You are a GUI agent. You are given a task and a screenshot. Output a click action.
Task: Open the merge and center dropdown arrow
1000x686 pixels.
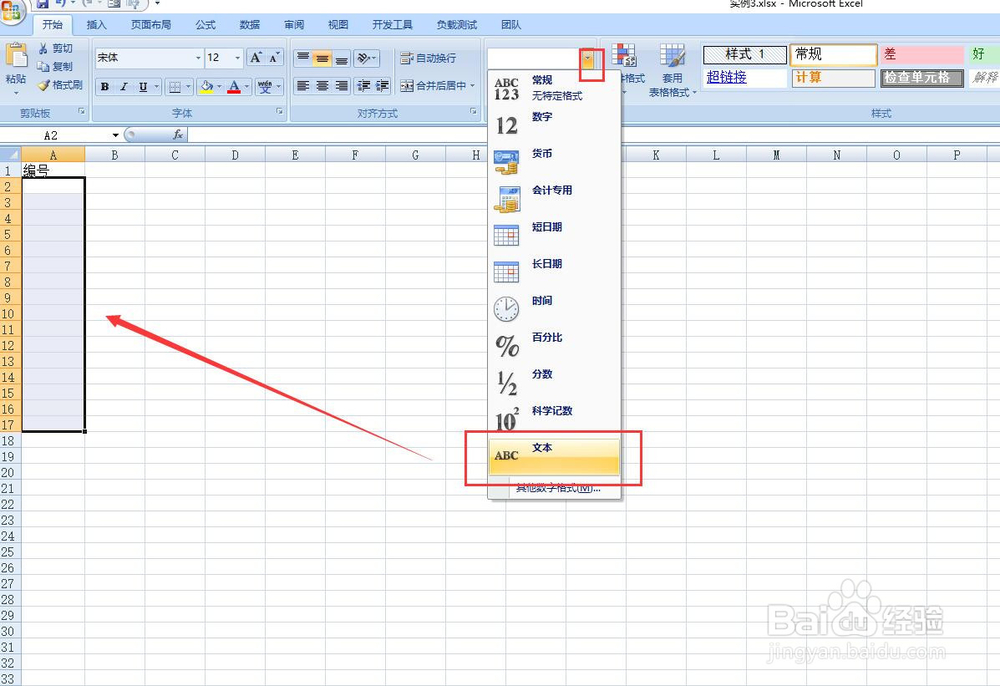tap(473, 85)
